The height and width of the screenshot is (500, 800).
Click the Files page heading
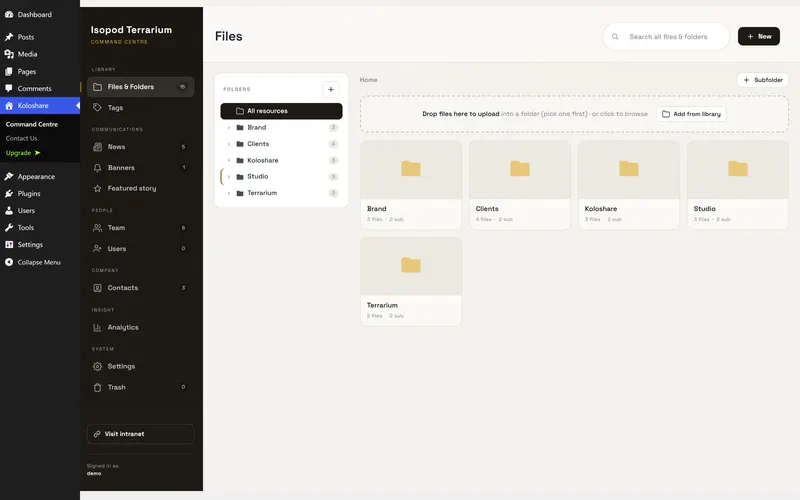[x=229, y=36]
